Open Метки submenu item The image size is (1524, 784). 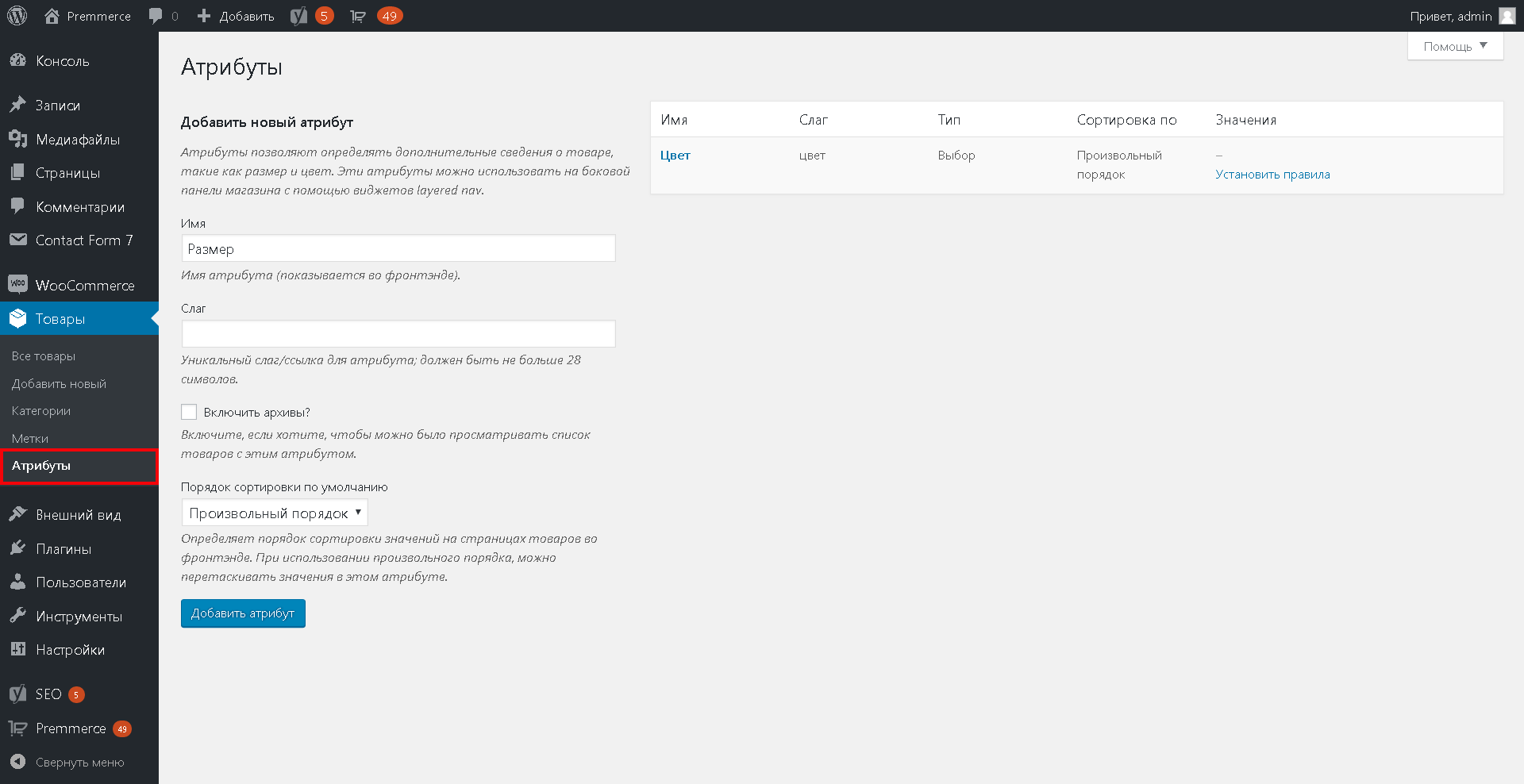coord(30,438)
